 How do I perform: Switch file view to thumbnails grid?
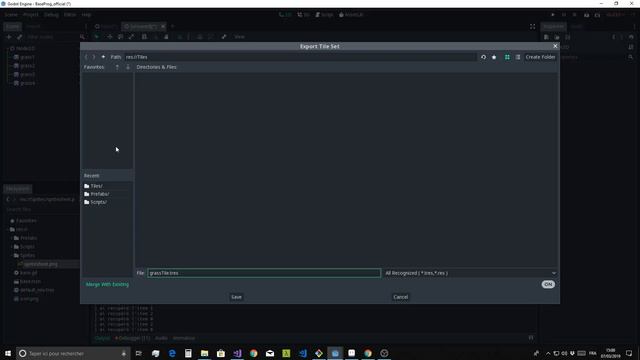click(507, 57)
